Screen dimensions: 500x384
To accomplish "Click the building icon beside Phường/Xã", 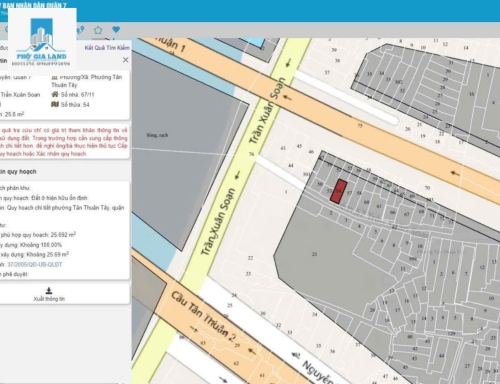I will (55, 77).
